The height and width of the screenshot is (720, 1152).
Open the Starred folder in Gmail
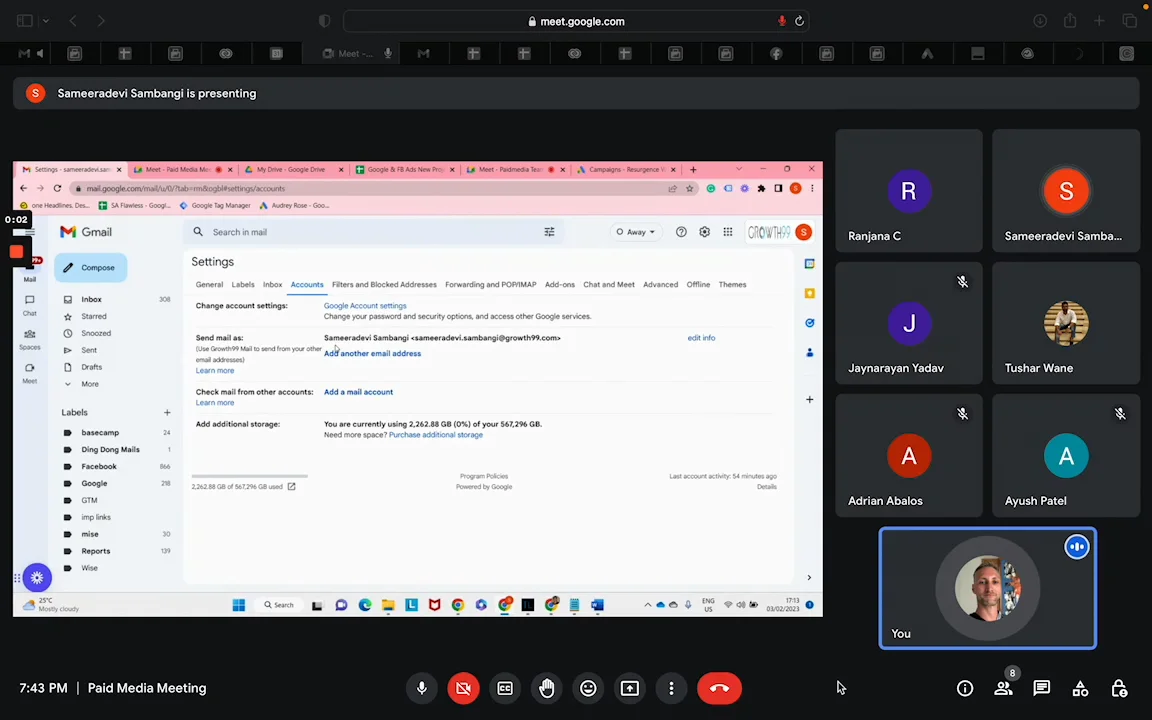click(93, 316)
